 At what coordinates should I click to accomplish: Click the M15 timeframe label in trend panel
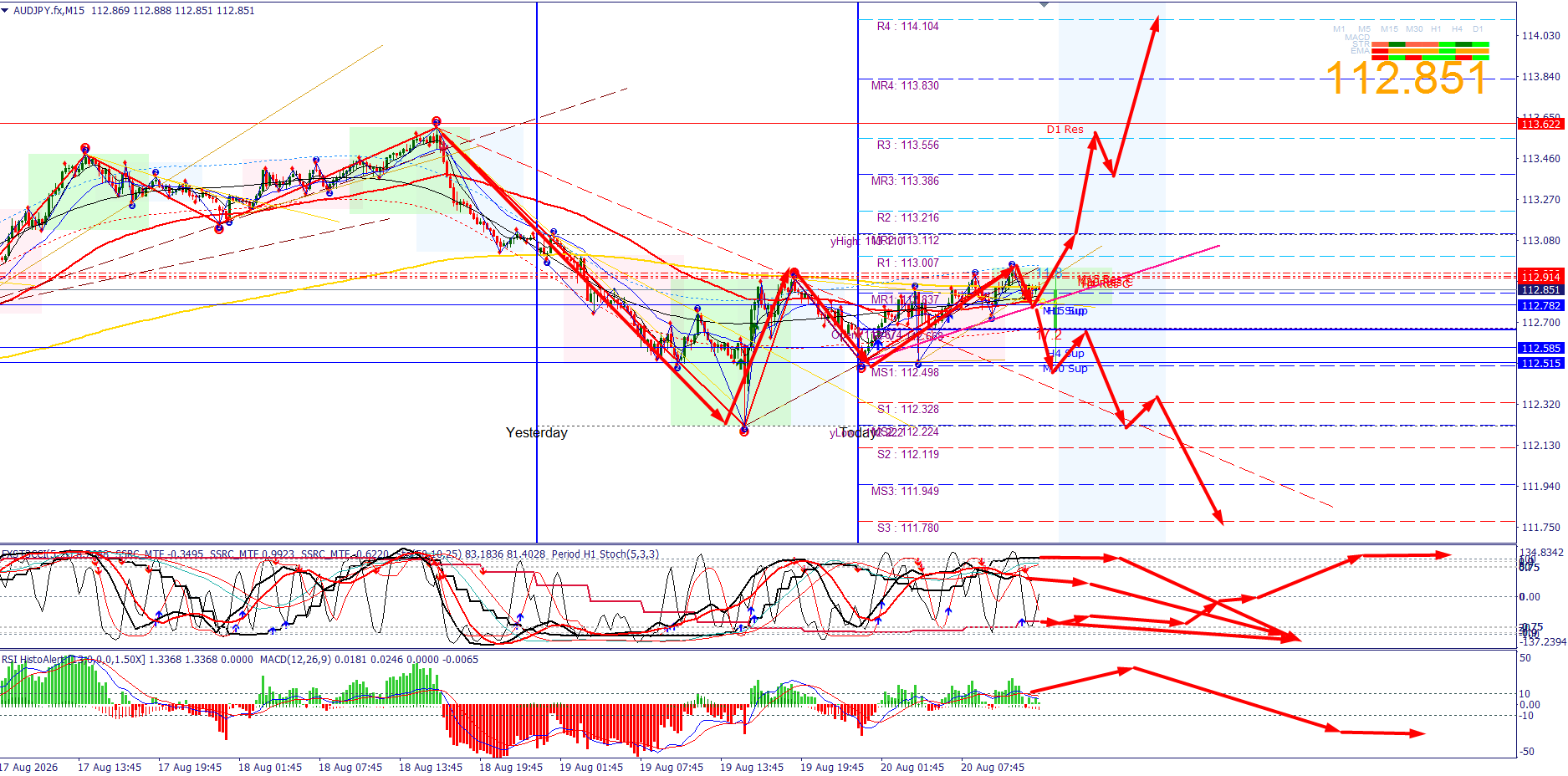[x=1389, y=29]
